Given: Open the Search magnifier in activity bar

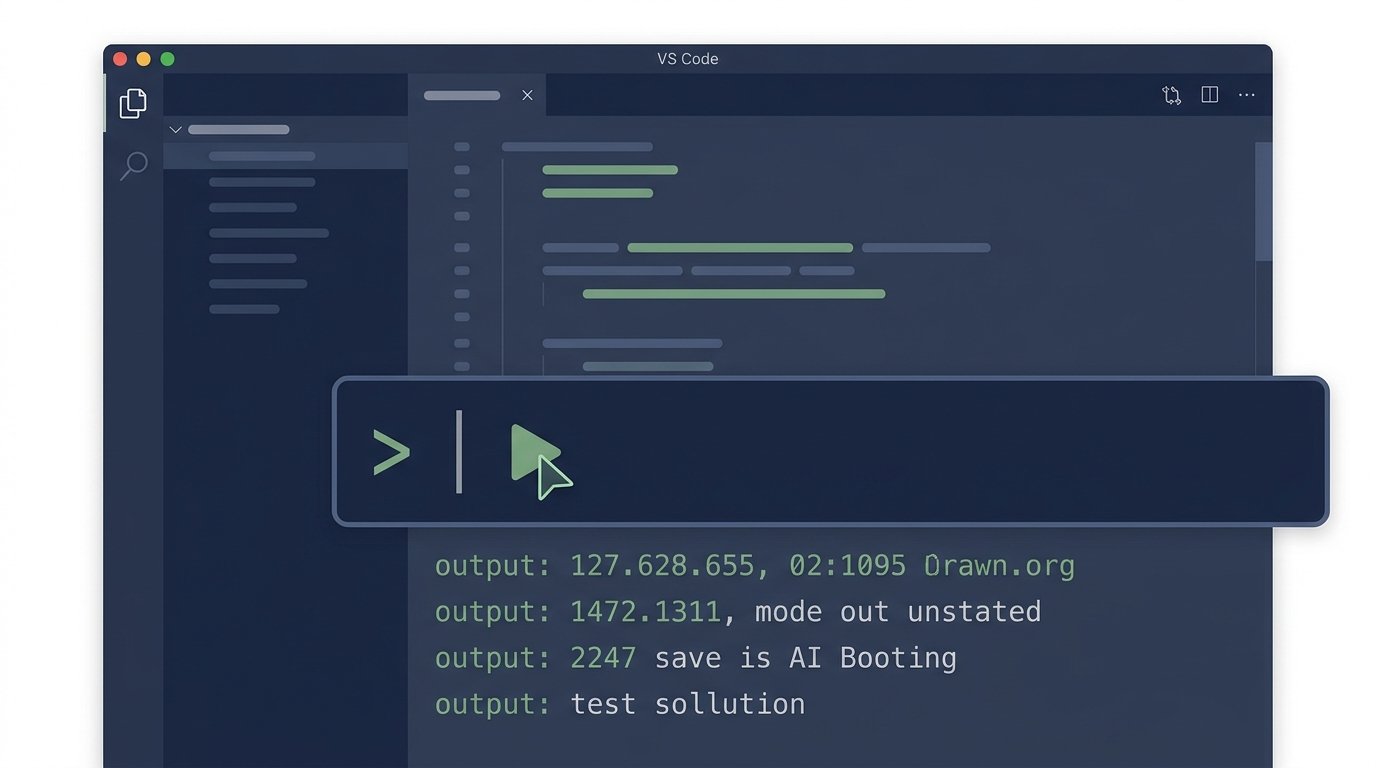Looking at the screenshot, I should (133, 166).
